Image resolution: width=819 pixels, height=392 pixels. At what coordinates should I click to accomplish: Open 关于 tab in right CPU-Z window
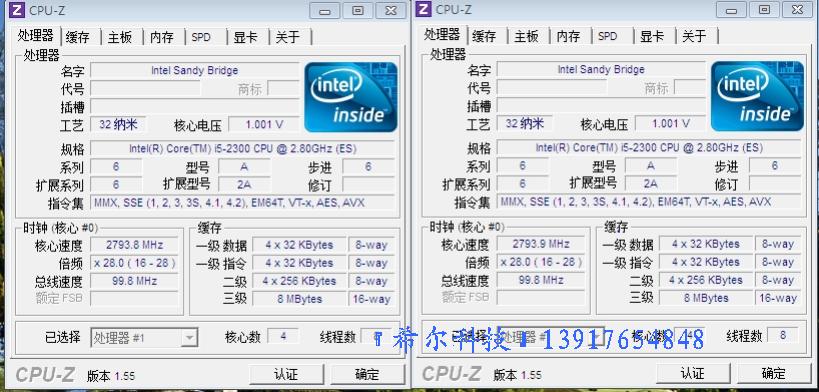pyautogui.click(x=694, y=36)
